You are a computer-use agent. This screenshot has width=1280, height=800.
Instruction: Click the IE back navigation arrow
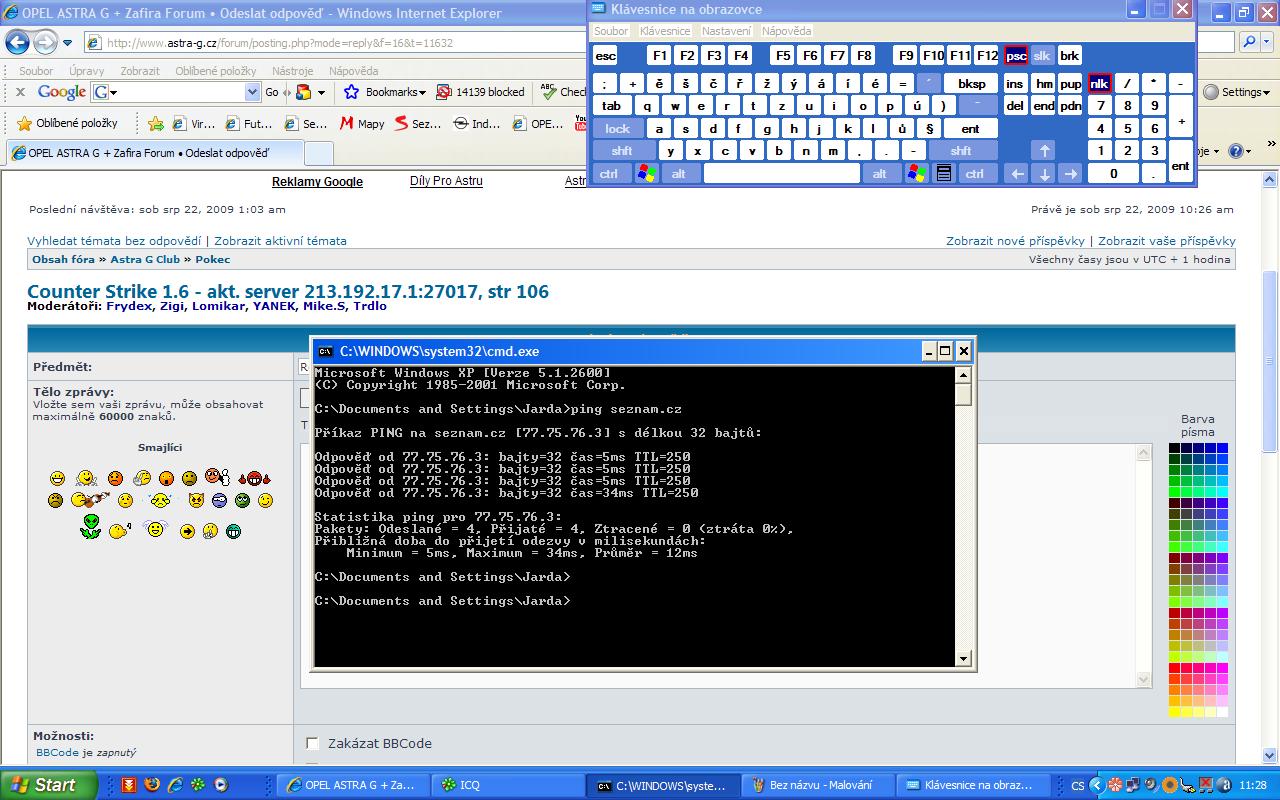pyautogui.click(x=17, y=43)
